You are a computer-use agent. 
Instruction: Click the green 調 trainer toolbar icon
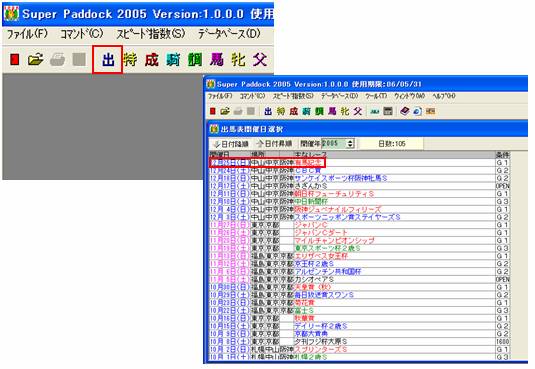click(194, 60)
